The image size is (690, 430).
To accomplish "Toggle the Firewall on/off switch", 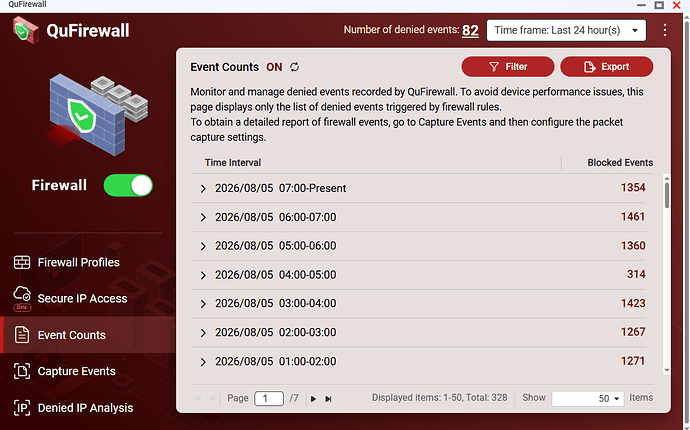I will (x=128, y=185).
